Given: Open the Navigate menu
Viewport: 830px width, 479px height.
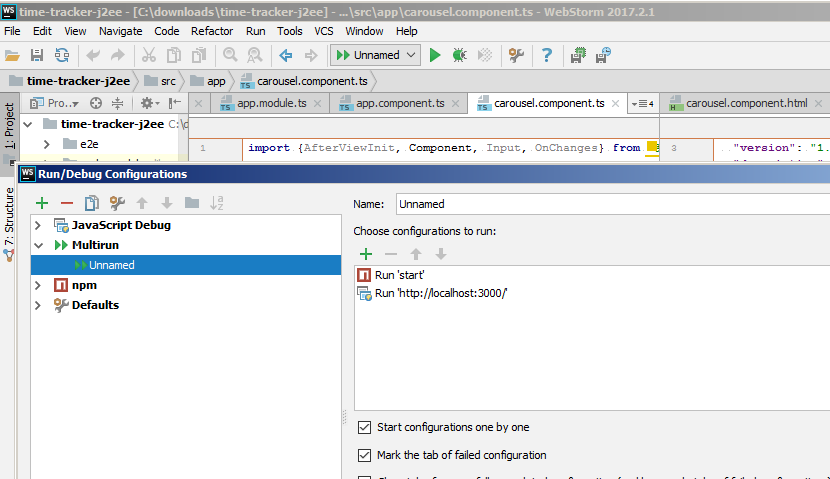Looking at the screenshot, I should click(x=120, y=31).
